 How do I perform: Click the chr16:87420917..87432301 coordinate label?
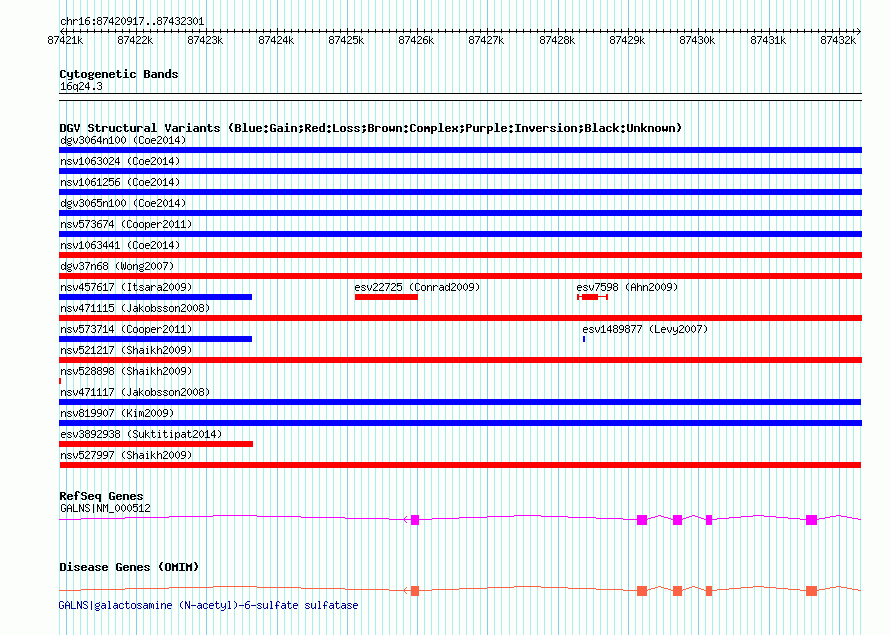click(132, 21)
